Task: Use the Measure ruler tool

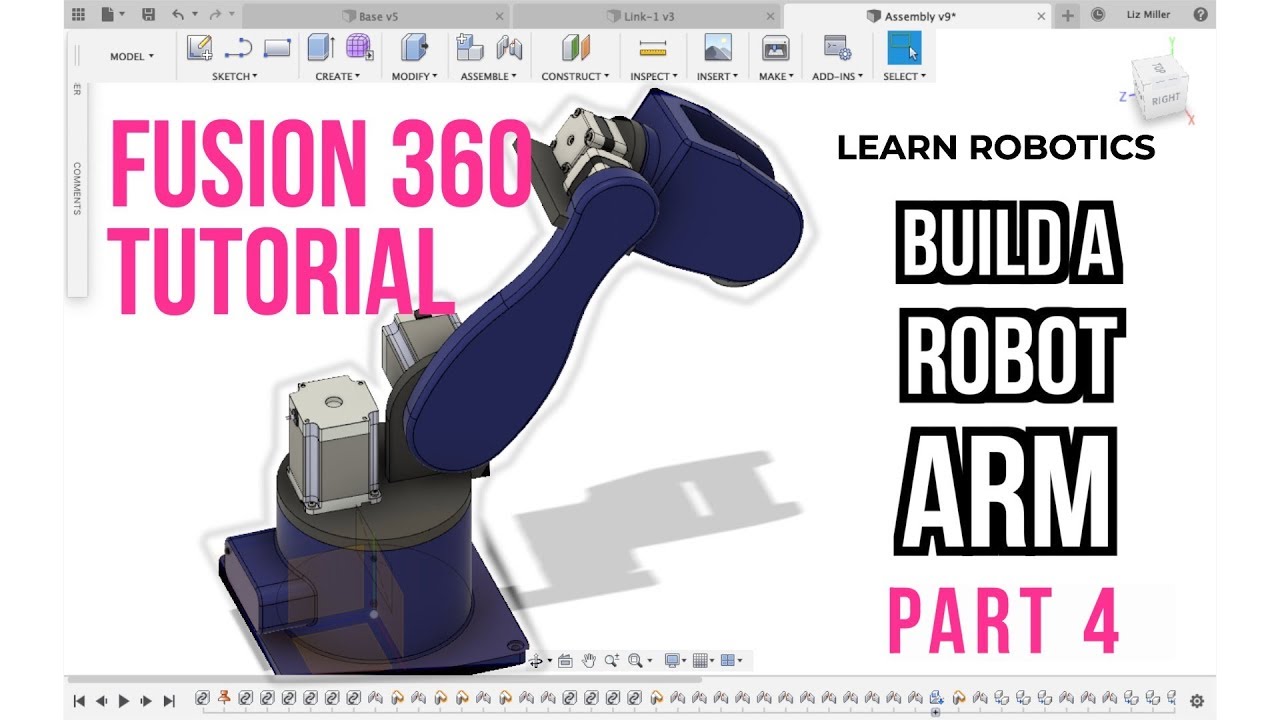Action: coord(653,48)
